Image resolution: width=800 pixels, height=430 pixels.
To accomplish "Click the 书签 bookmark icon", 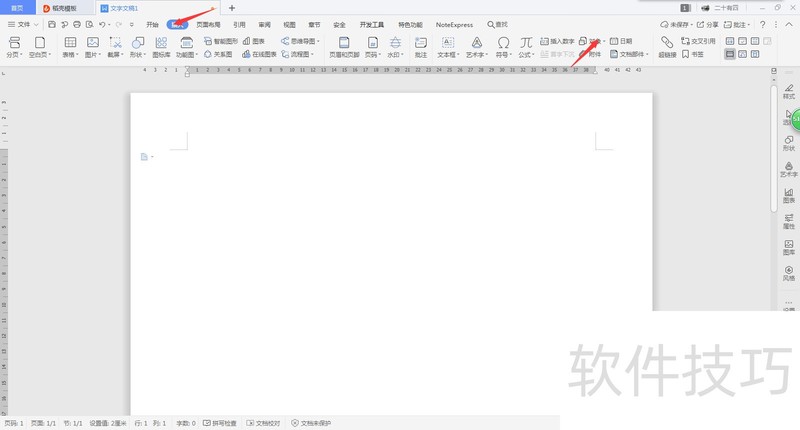I will [692, 55].
